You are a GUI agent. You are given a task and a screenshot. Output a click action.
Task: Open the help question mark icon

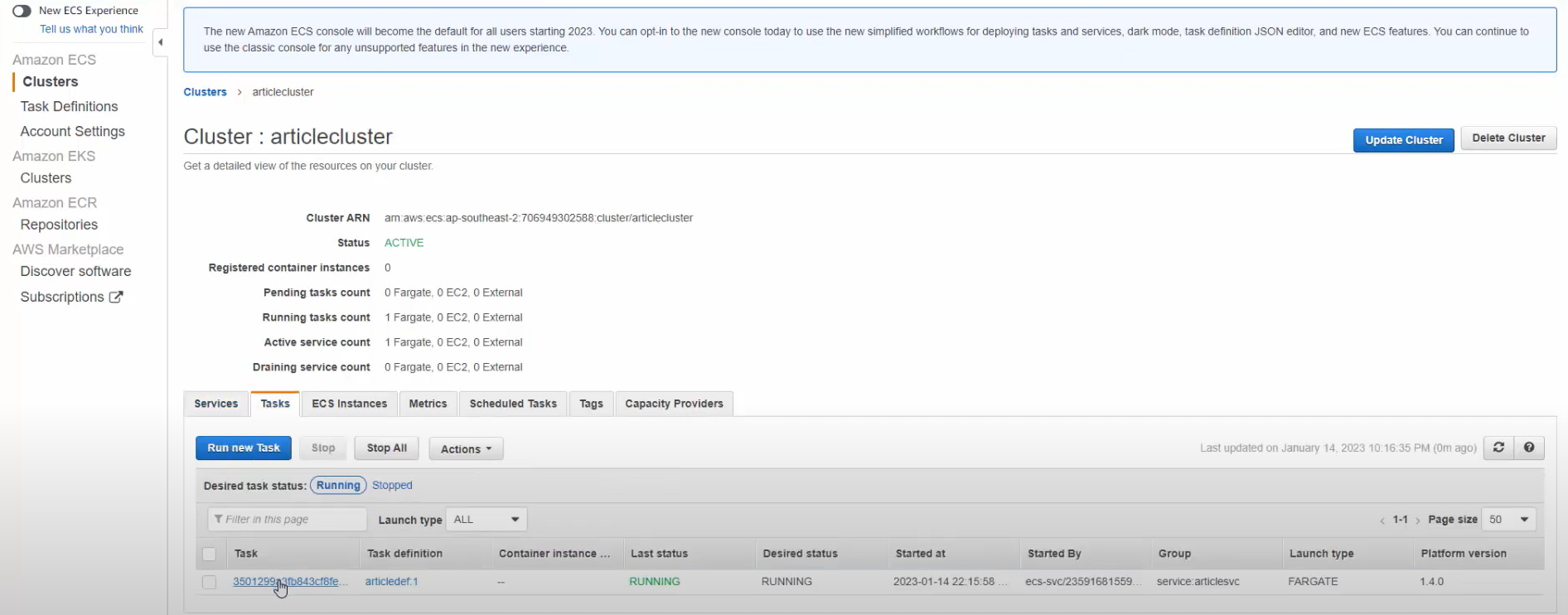pyautogui.click(x=1529, y=448)
